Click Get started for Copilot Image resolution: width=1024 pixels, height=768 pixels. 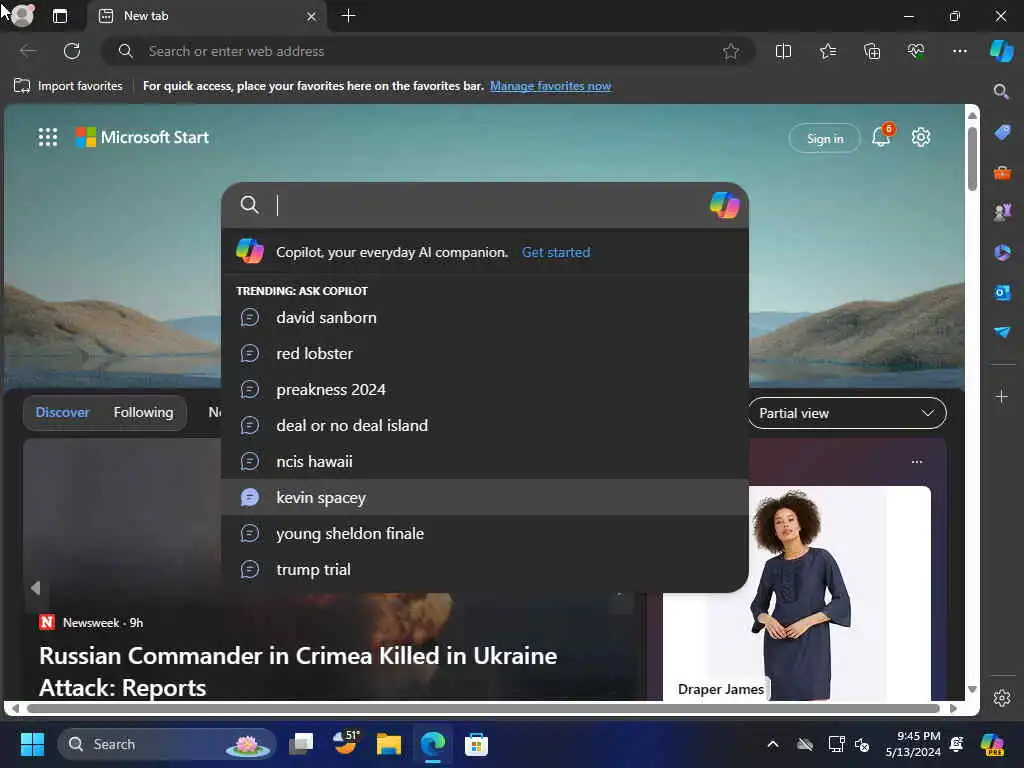click(556, 252)
